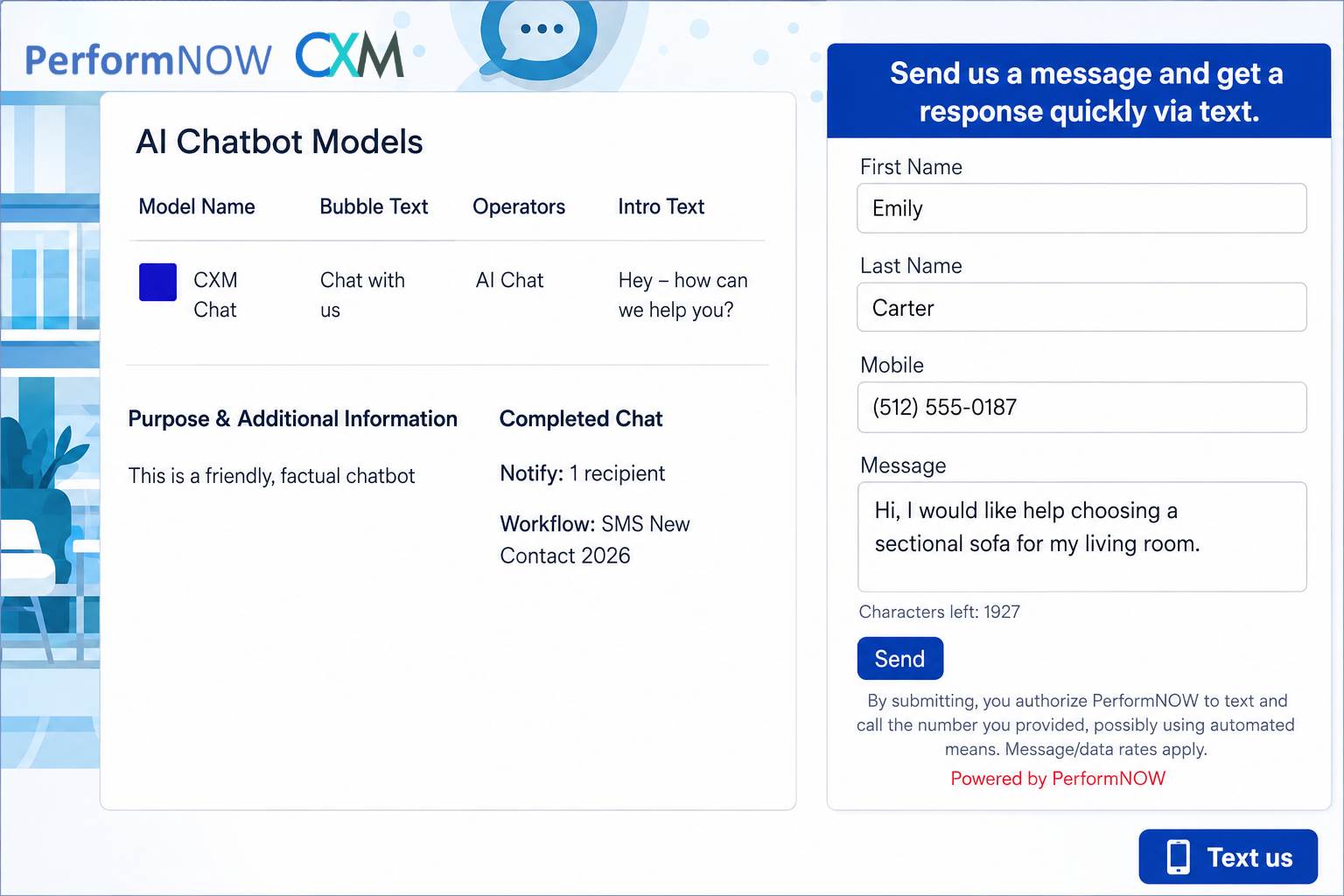Click inside the Message text area

coord(1081,536)
